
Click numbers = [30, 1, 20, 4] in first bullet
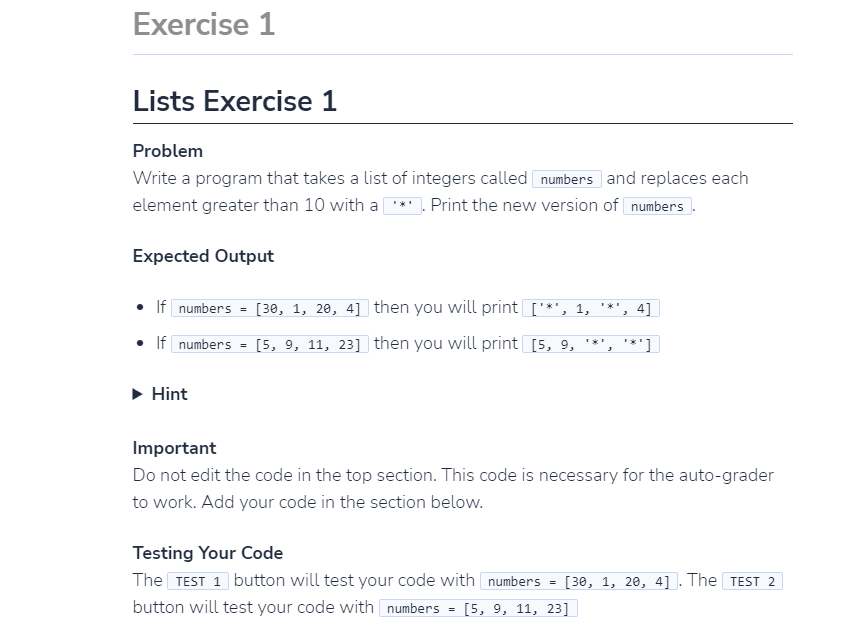[271, 308]
